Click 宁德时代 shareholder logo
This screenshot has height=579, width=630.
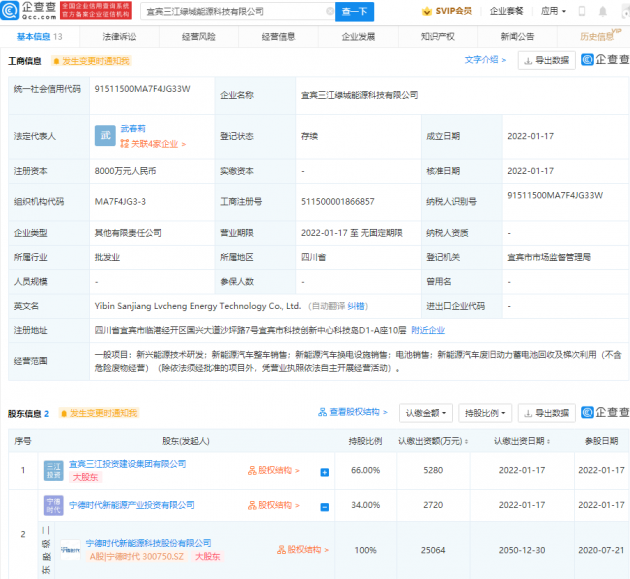(x=53, y=505)
